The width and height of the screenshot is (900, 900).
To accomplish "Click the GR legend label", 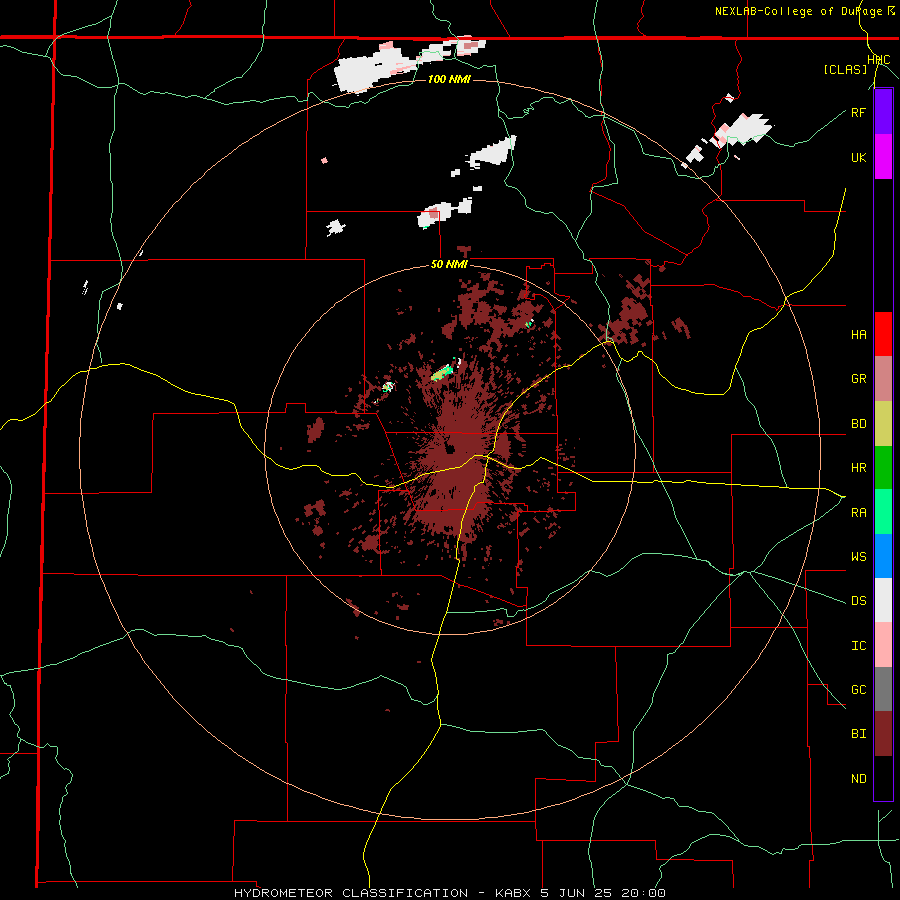I will (858, 379).
